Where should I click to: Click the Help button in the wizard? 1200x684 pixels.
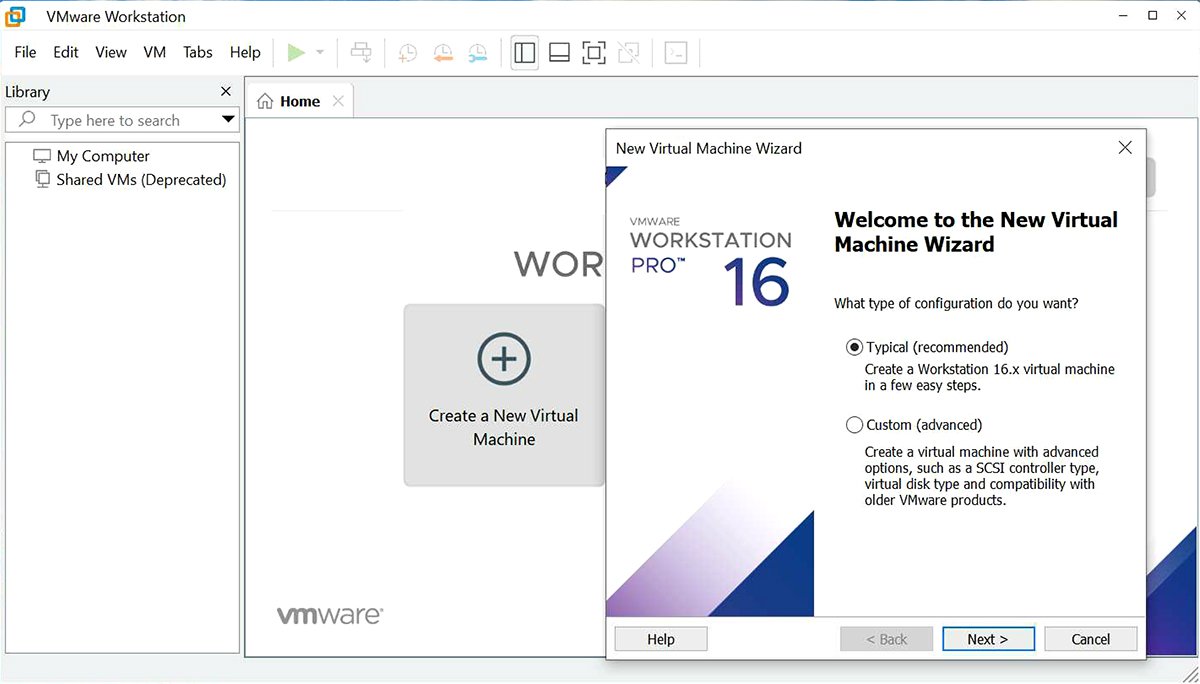[660, 638]
